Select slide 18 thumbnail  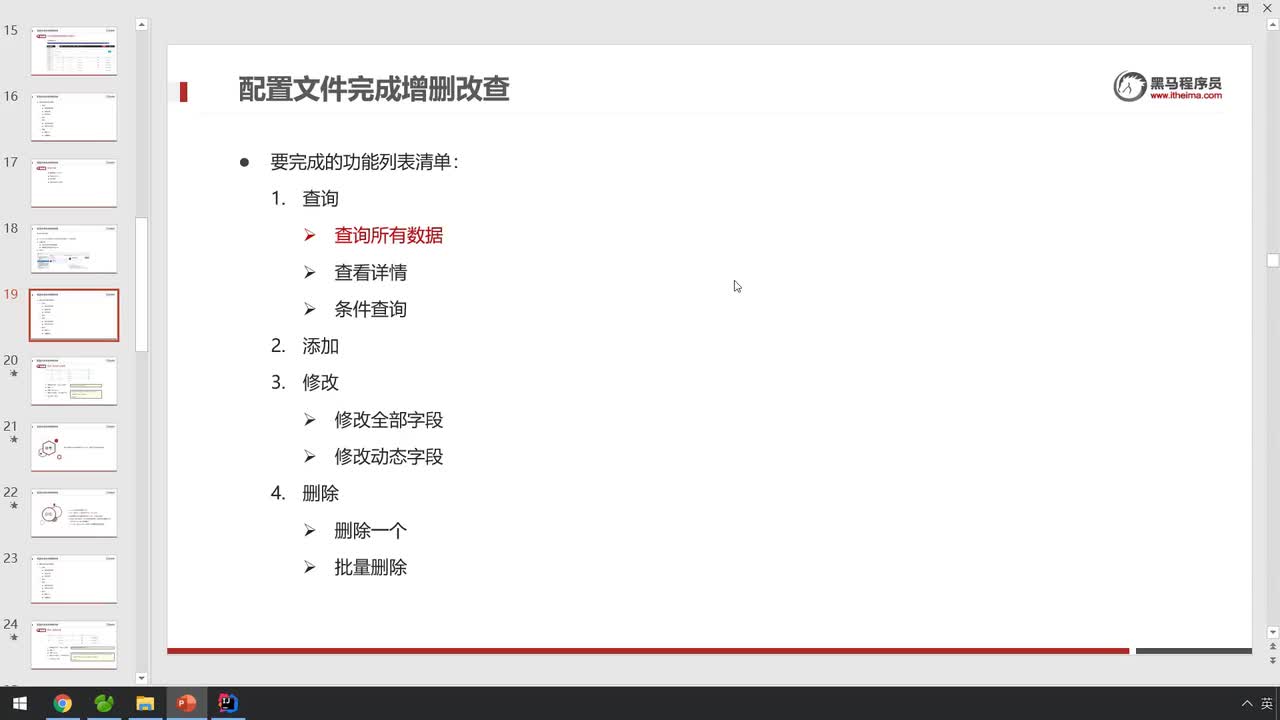[74, 249]
